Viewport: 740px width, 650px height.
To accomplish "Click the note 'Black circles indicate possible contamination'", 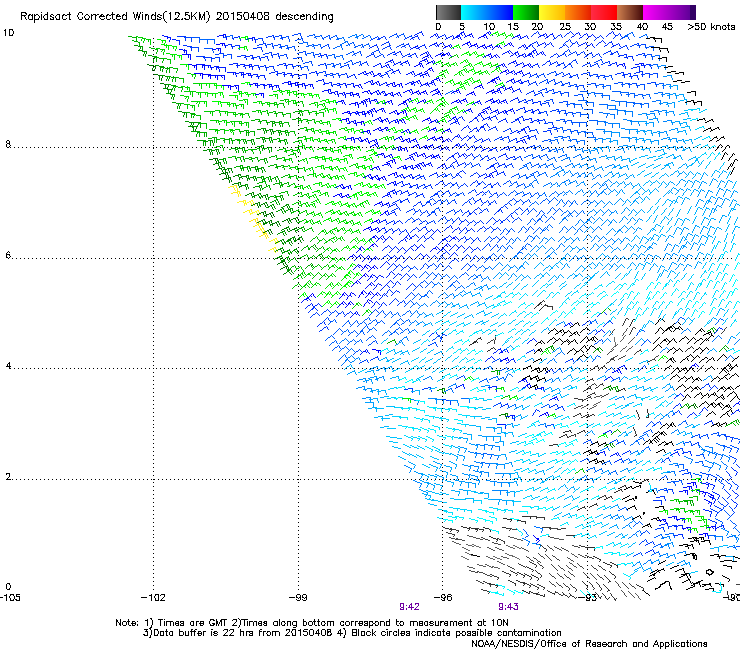I will 456,633.
